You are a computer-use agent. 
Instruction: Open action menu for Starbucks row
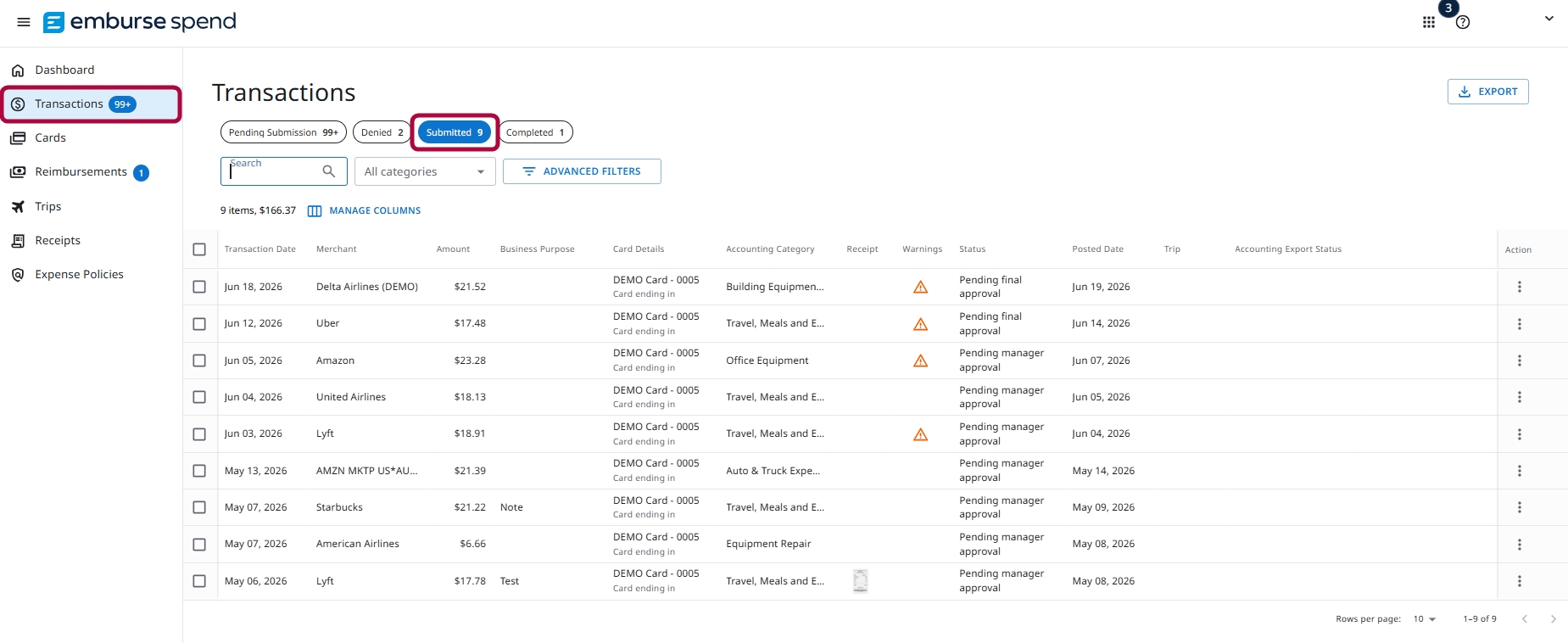(x=1519, y=507)
